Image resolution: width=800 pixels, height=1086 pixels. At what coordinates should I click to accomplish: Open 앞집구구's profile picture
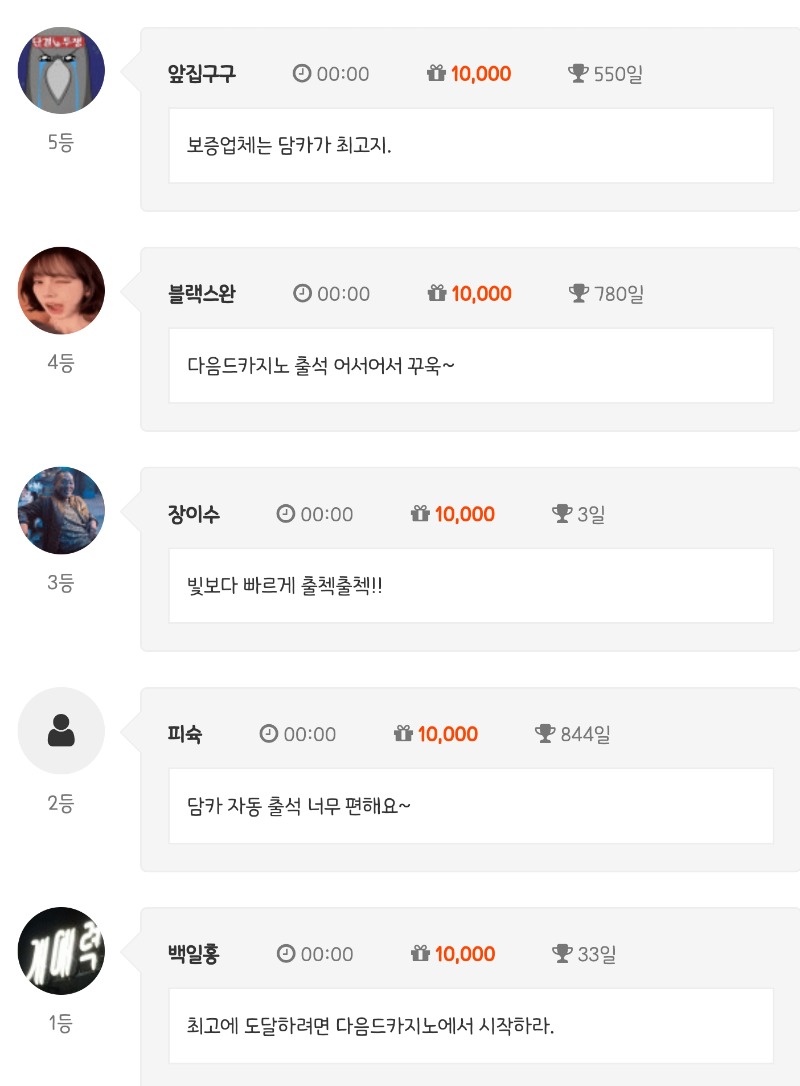[61, 70]
